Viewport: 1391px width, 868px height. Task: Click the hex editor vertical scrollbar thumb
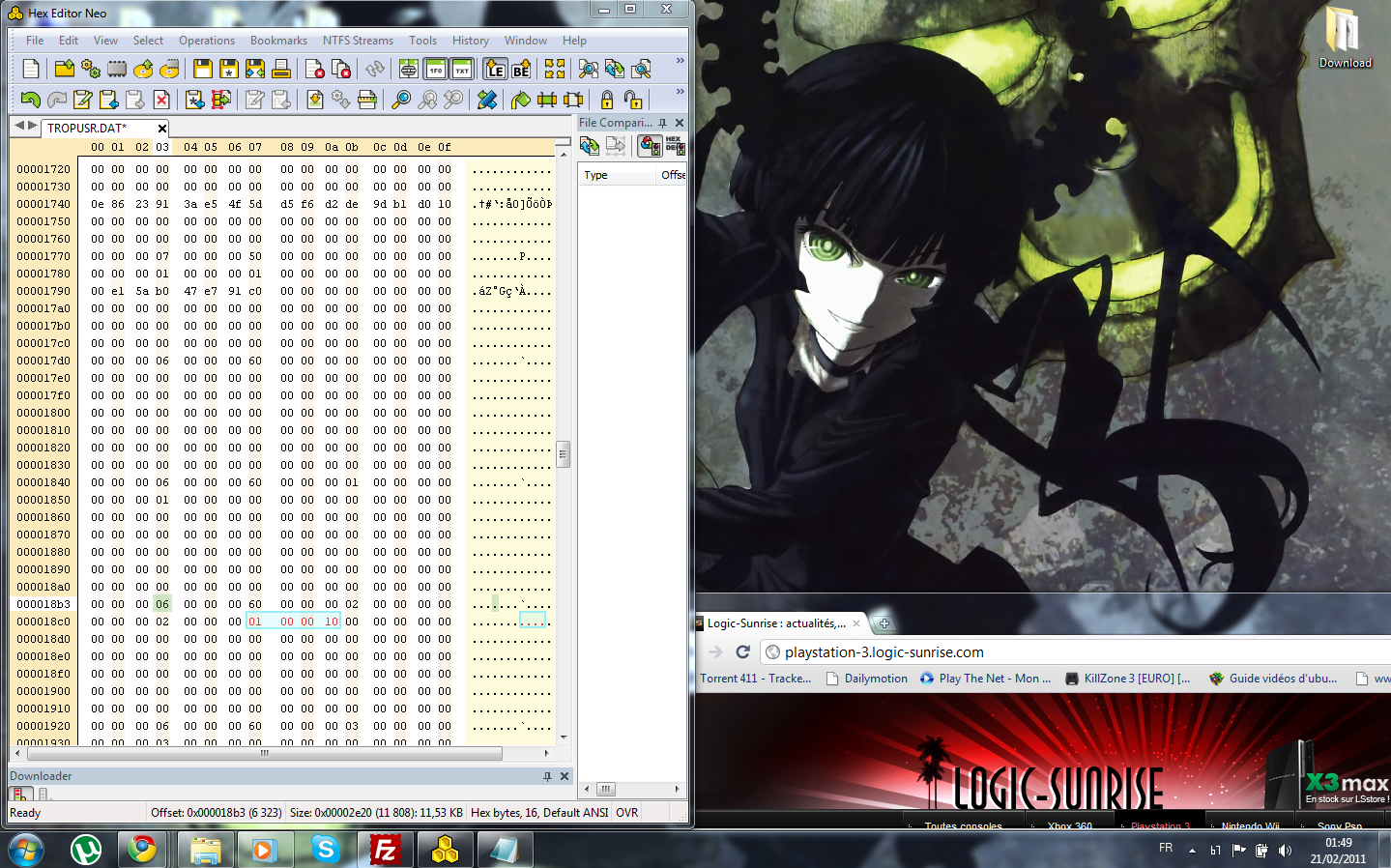(563, 453)
